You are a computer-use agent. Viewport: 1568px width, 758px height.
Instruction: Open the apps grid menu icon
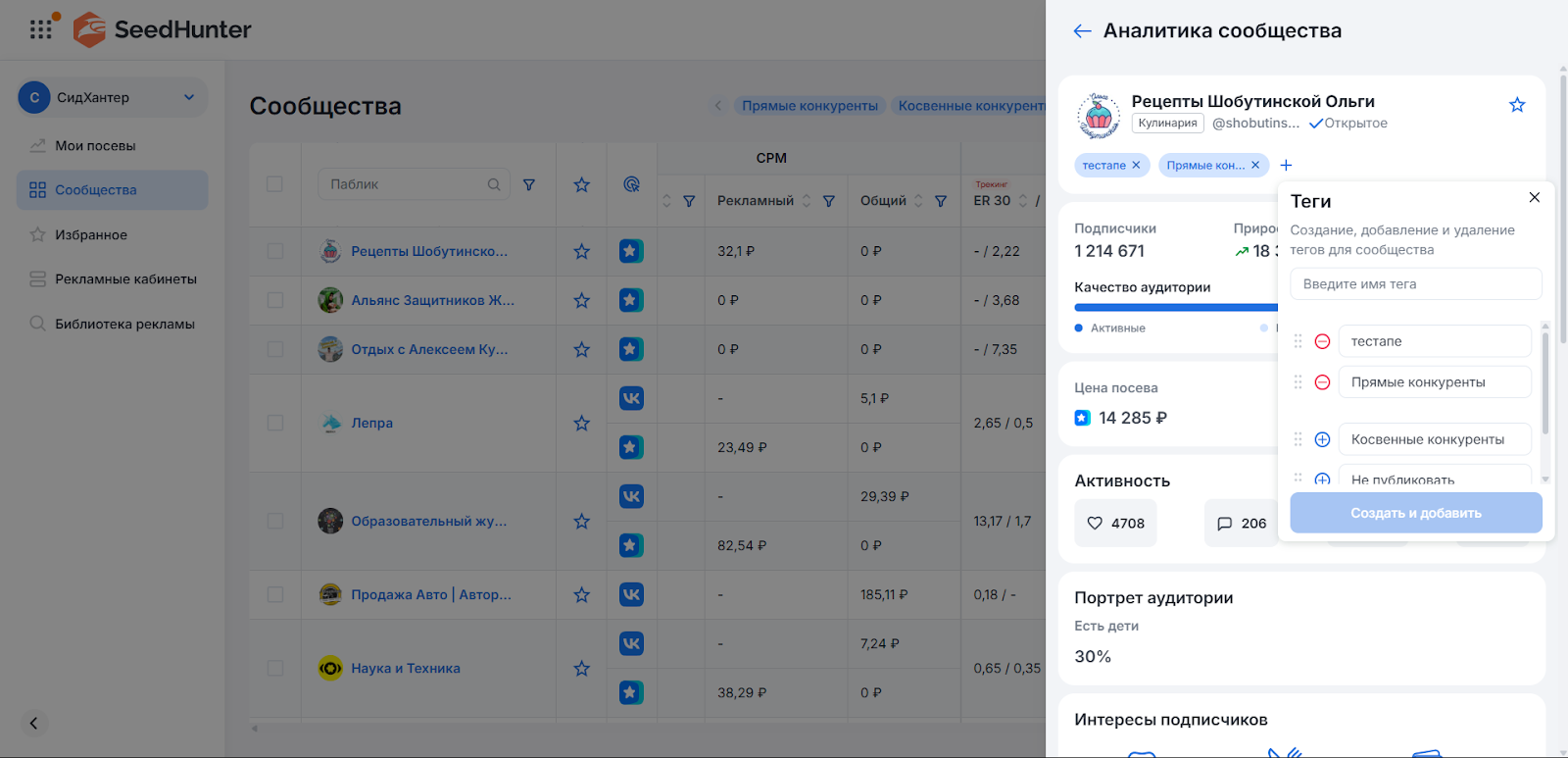(x=41, y=29)
